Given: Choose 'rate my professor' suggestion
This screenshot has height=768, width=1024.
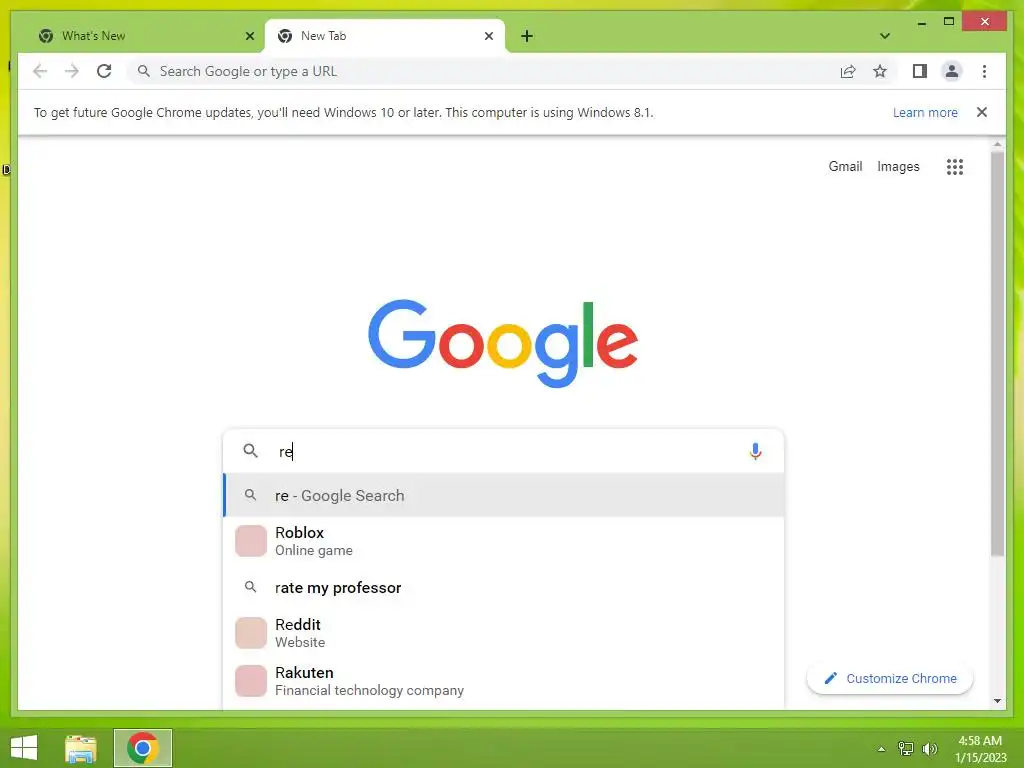Looking at the screenshot, I should pyautogui.click(x=503, y=588).
